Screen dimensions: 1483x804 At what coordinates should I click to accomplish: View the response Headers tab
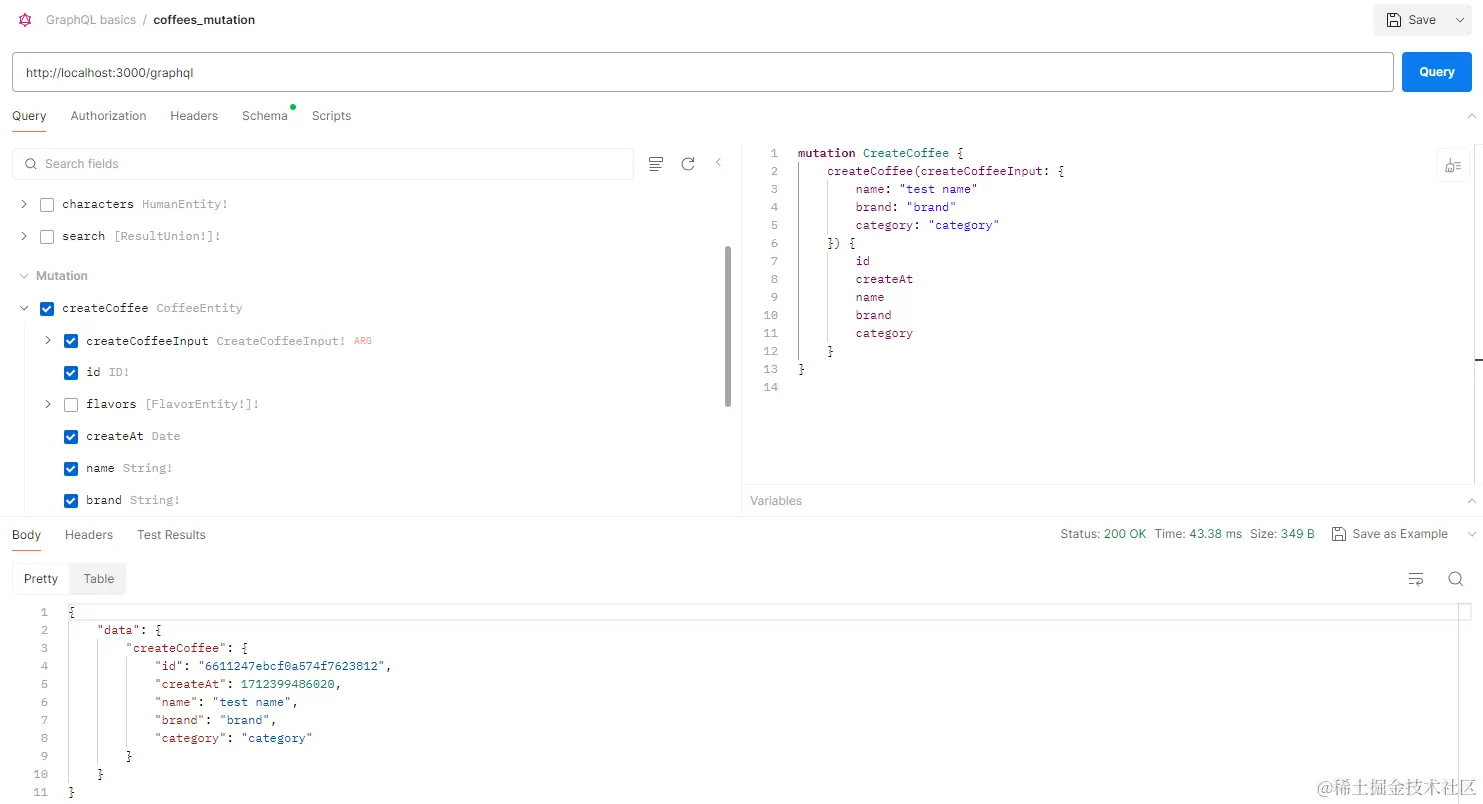[89, 535]
